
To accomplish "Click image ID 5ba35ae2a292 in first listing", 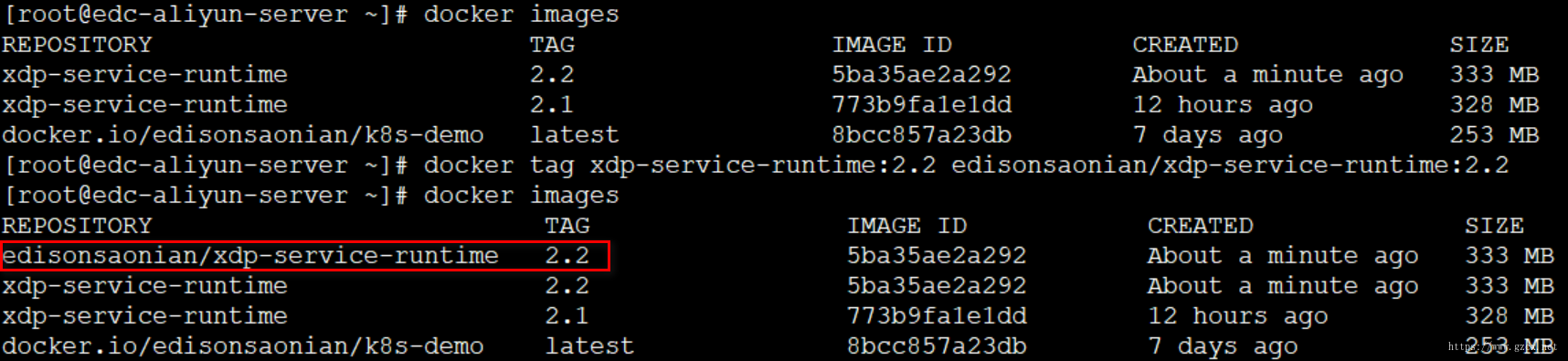I will pyautogui.click(x=922, y=75).
